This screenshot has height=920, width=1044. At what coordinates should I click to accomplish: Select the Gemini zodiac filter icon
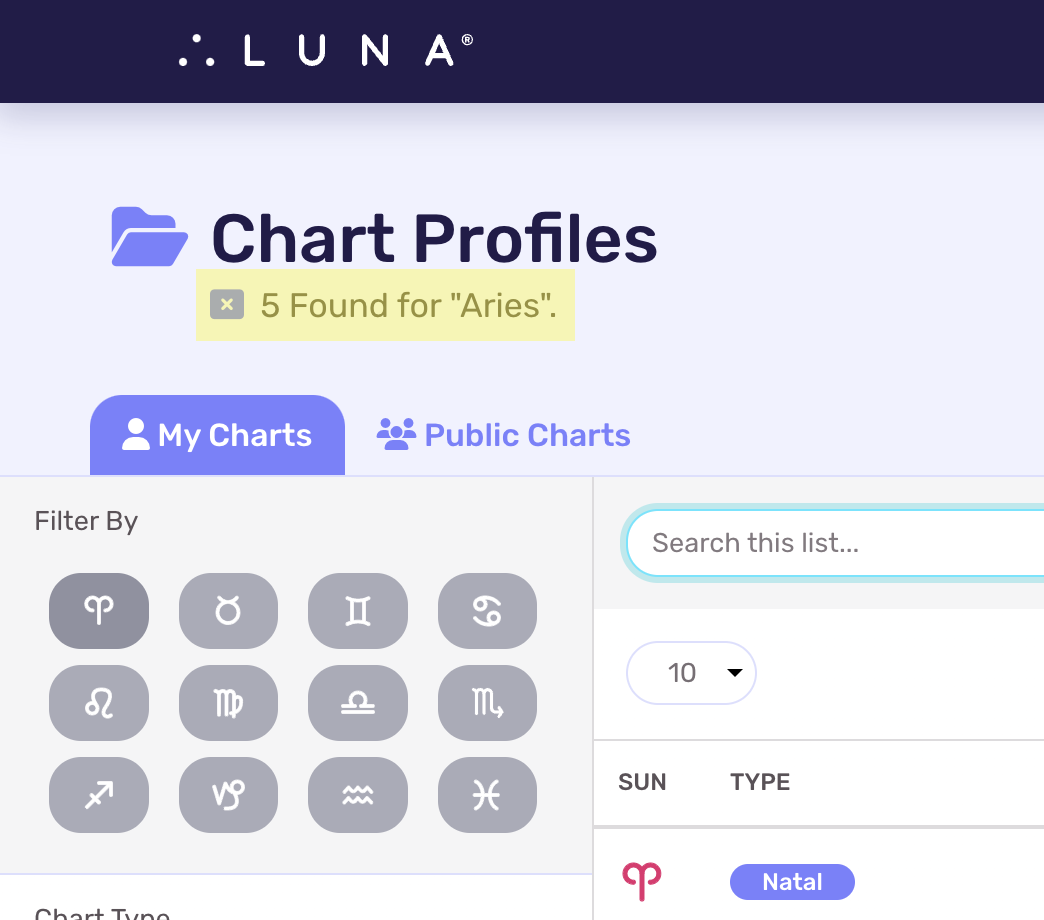(357, 611)
